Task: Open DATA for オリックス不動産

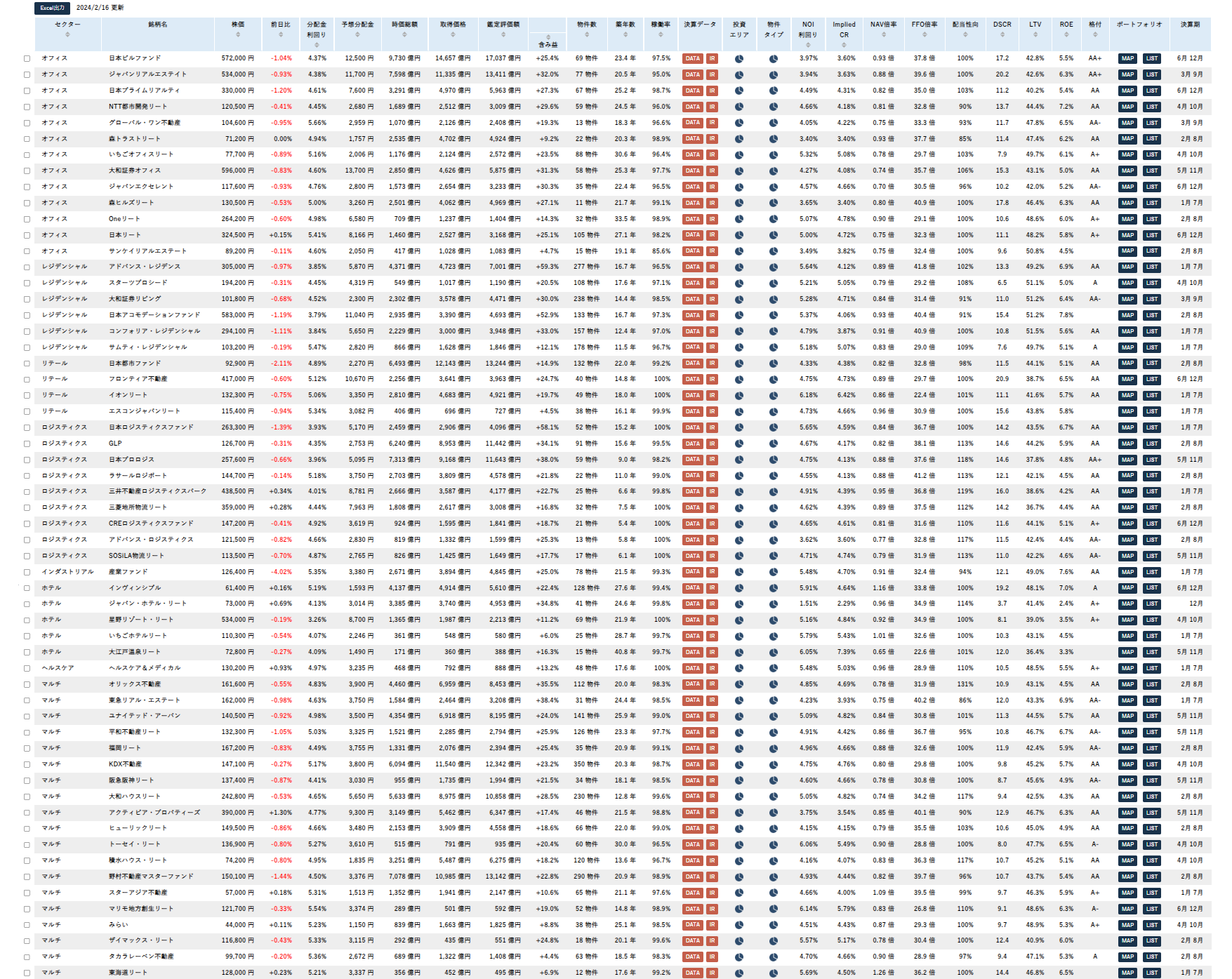Action: coord(692,684)
